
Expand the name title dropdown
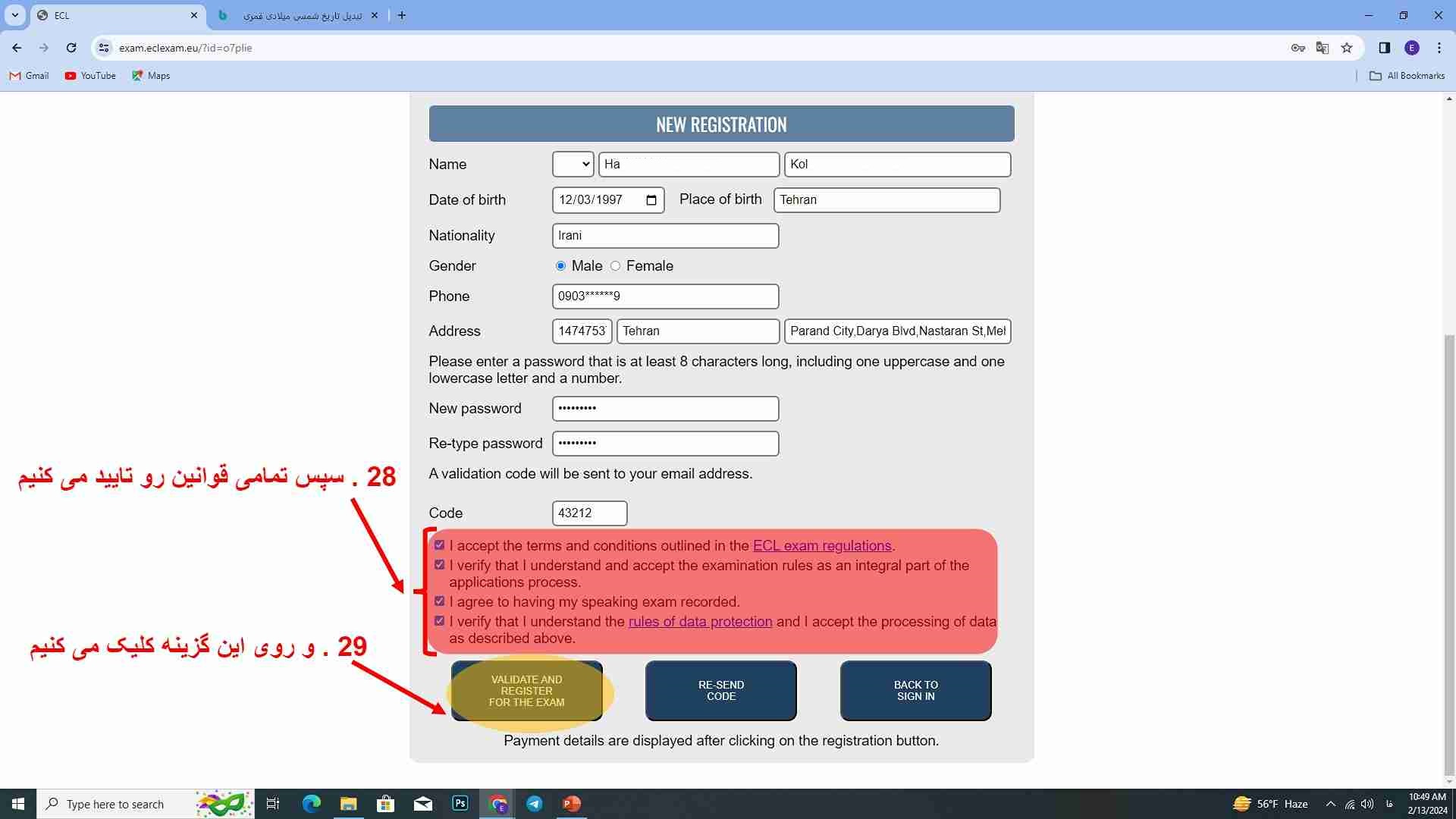(573, 165)
